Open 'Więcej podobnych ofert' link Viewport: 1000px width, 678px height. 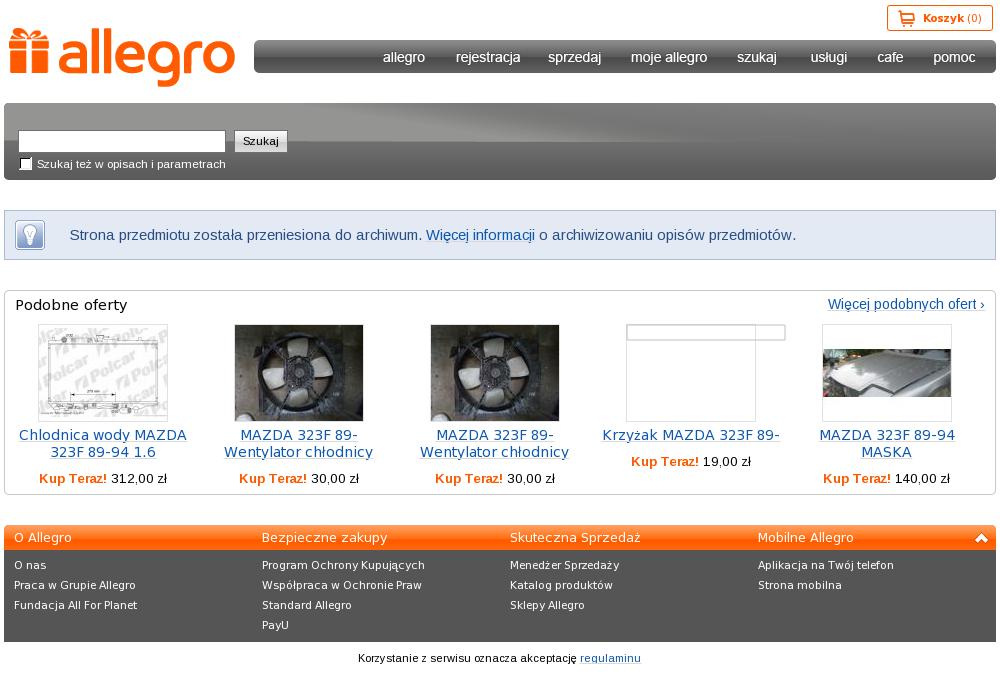(x=906, y=304)
